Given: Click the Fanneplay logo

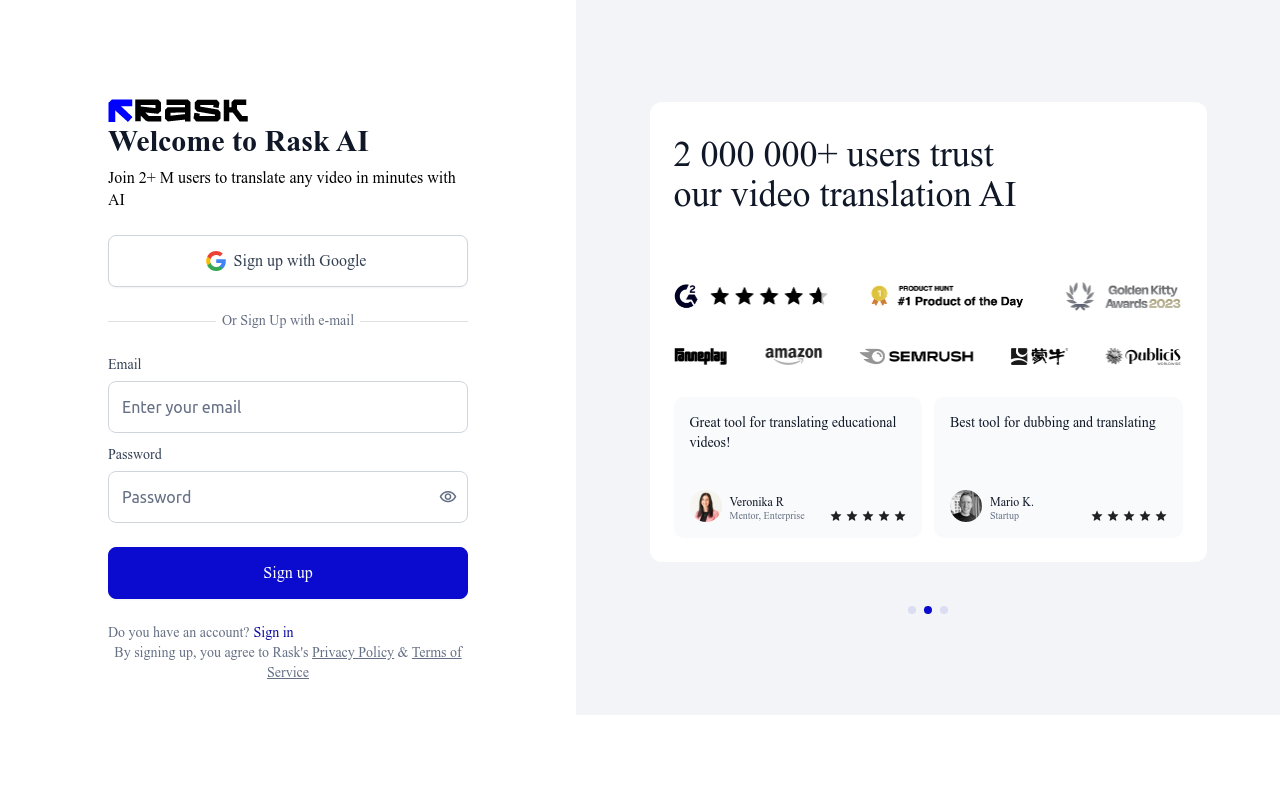Looking at the screenshot, I should click(x=700, y=356).
